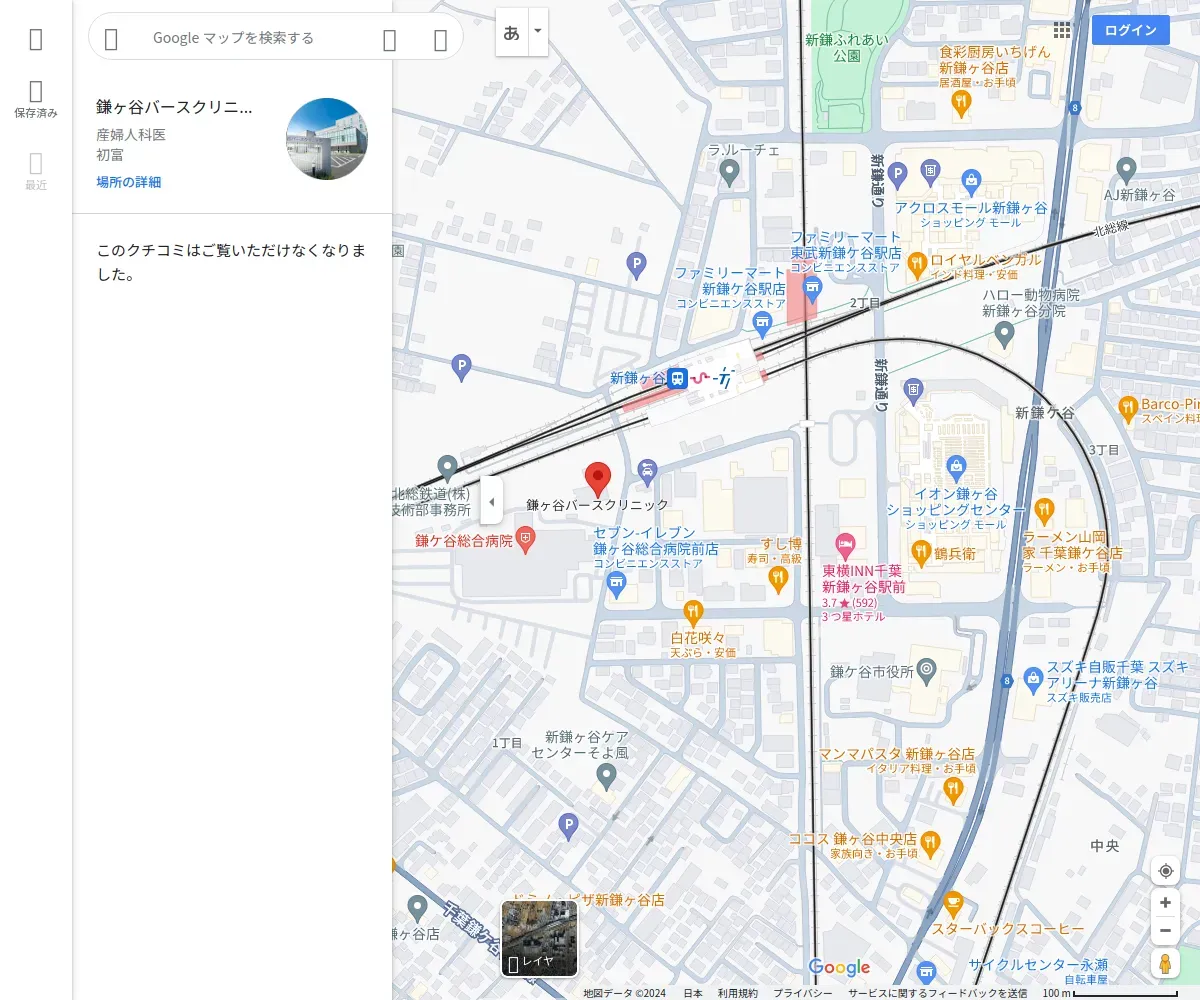Viewport: 1200px width, 1000px height.
Task: Select the 食彩厨房いちげん restaurant marker
Action: click(961, 104)
